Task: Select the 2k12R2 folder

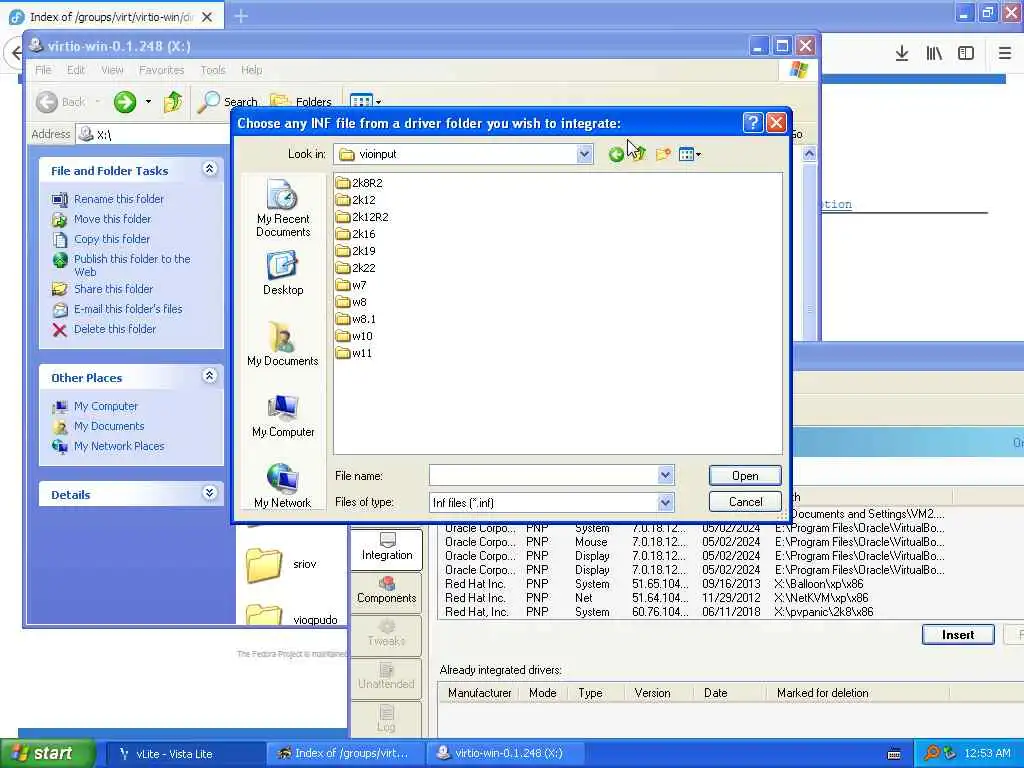Action: pos(362,217)
